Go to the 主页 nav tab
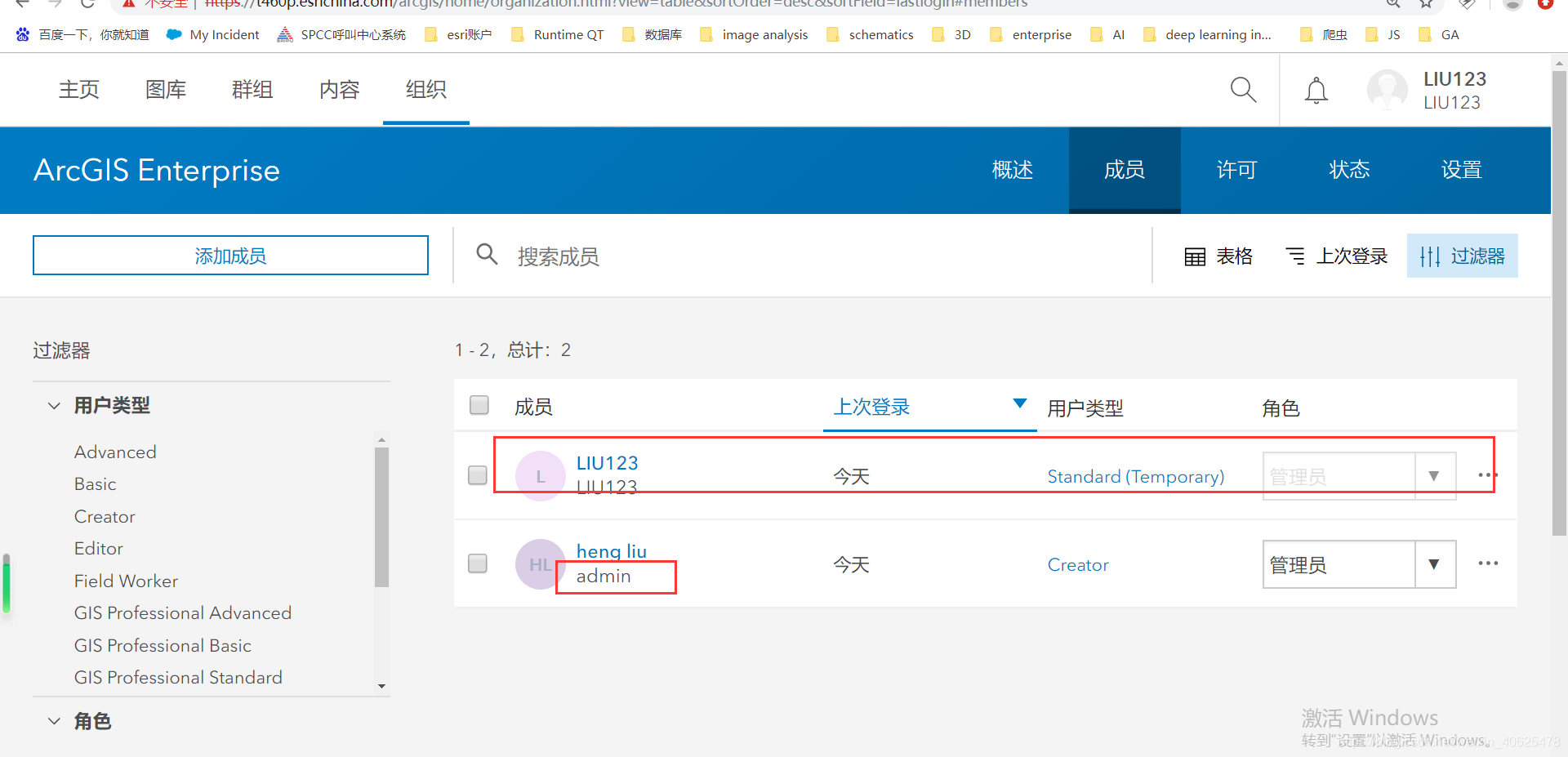 tap(79, 90)
